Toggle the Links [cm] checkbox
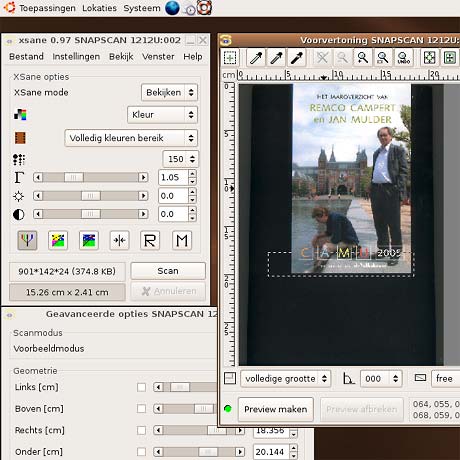 pyautogui.click(x=142, y=387)
